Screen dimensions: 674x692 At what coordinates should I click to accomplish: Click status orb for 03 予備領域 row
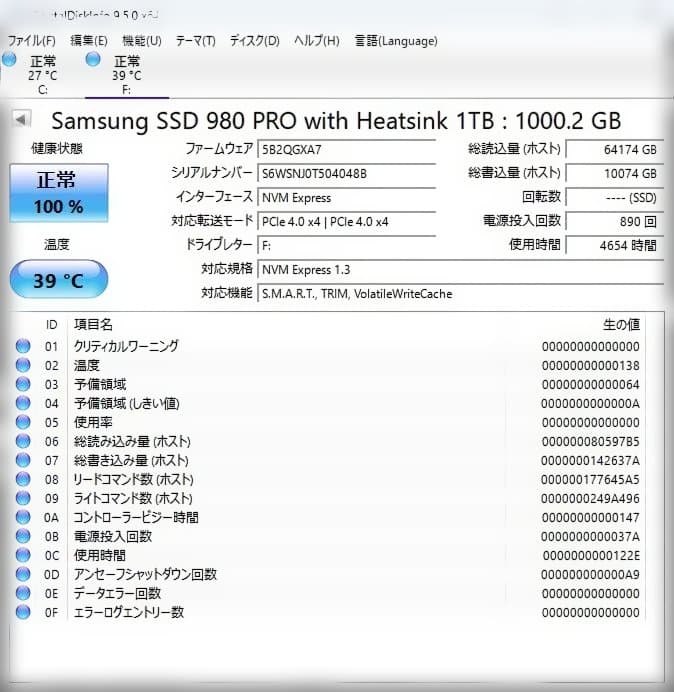point(23,384)
